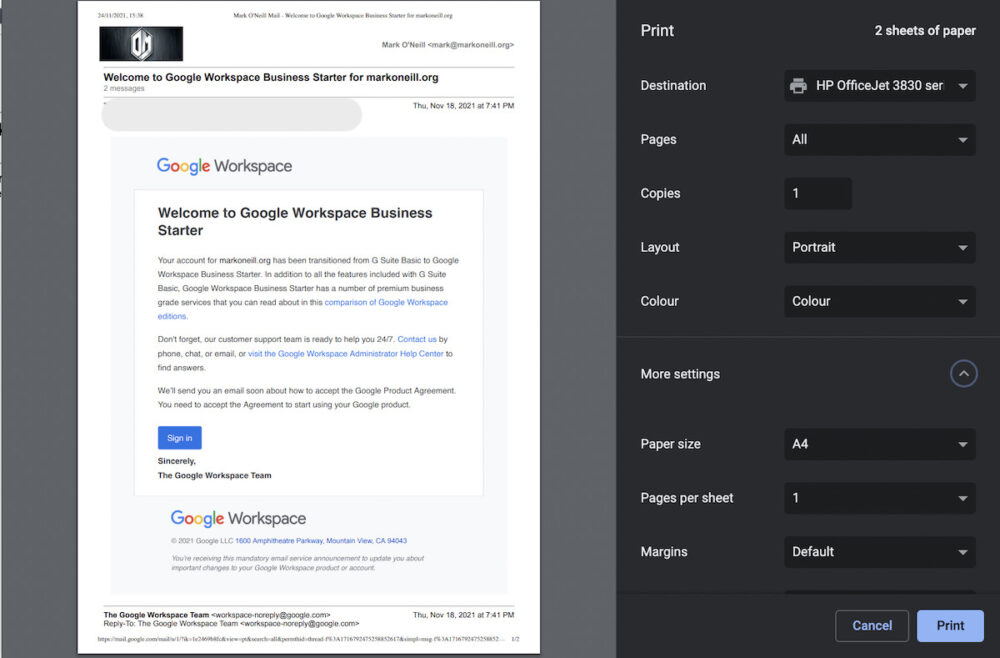Open the Destination printer dropdown
The width and height of the screenshot is (1000, 658).
pyautogui.click(x=879, y=85)
